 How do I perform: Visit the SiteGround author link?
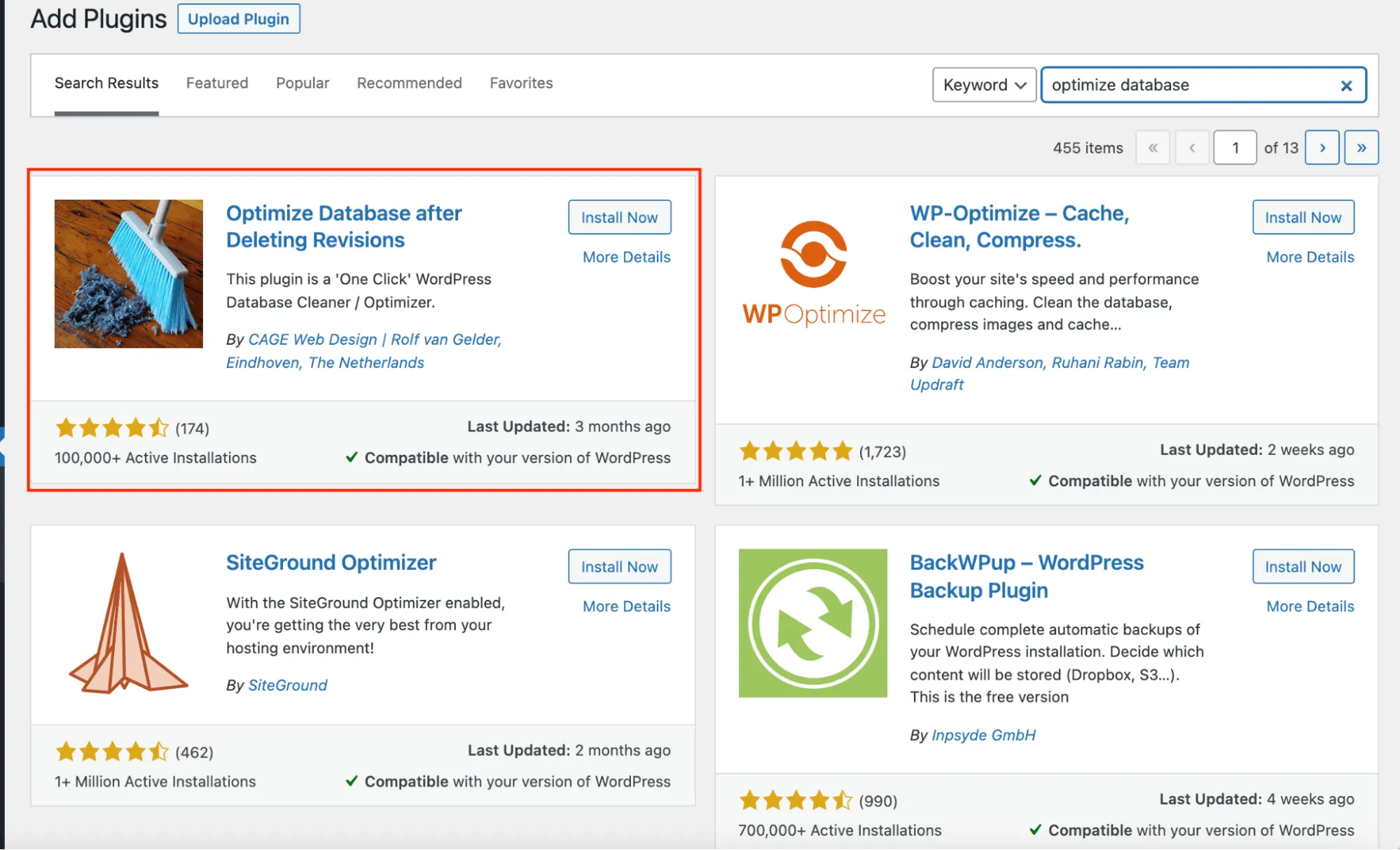[x=287, y=685]
